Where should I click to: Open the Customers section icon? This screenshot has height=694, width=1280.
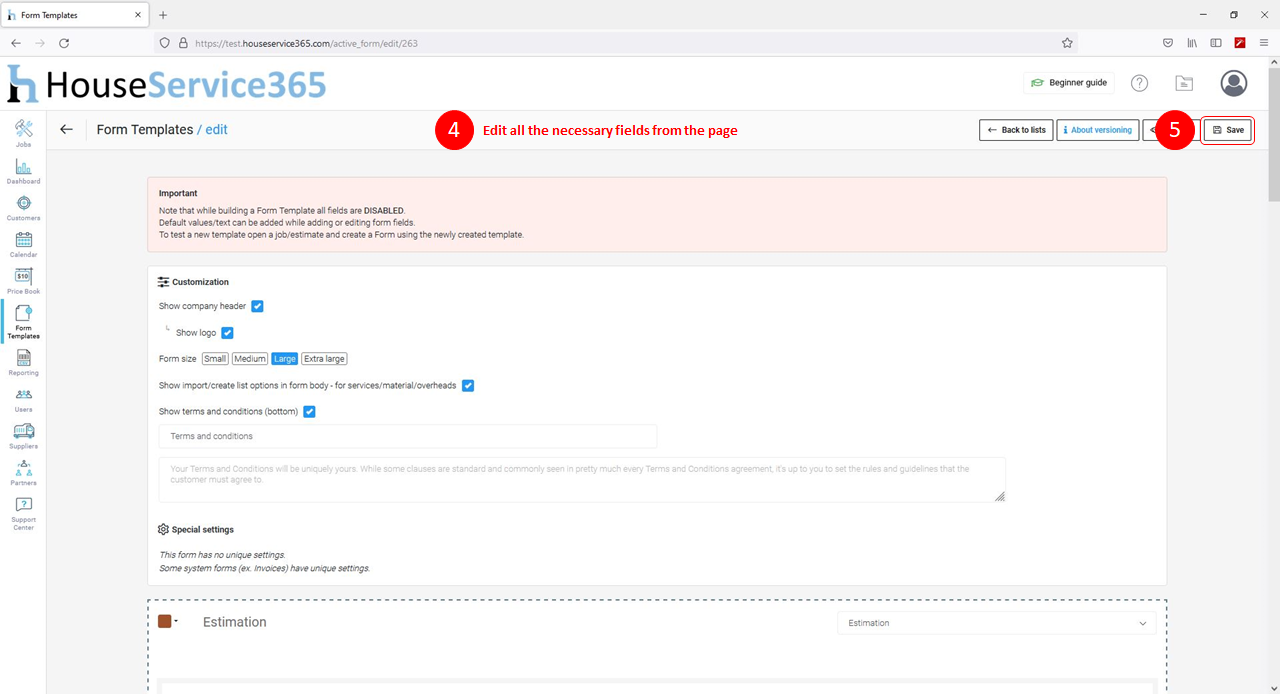pyautogui.click(x=24, y=203)
